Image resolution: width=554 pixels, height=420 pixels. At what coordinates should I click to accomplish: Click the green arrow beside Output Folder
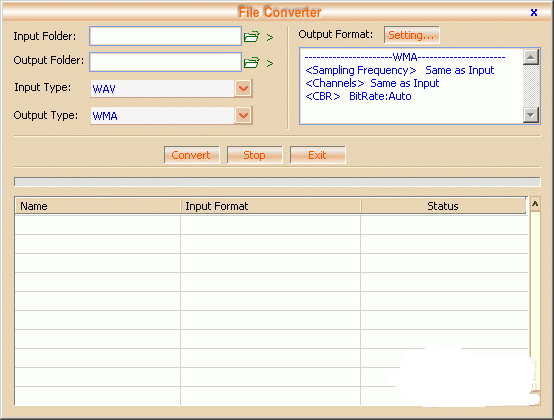coord(270,63)
